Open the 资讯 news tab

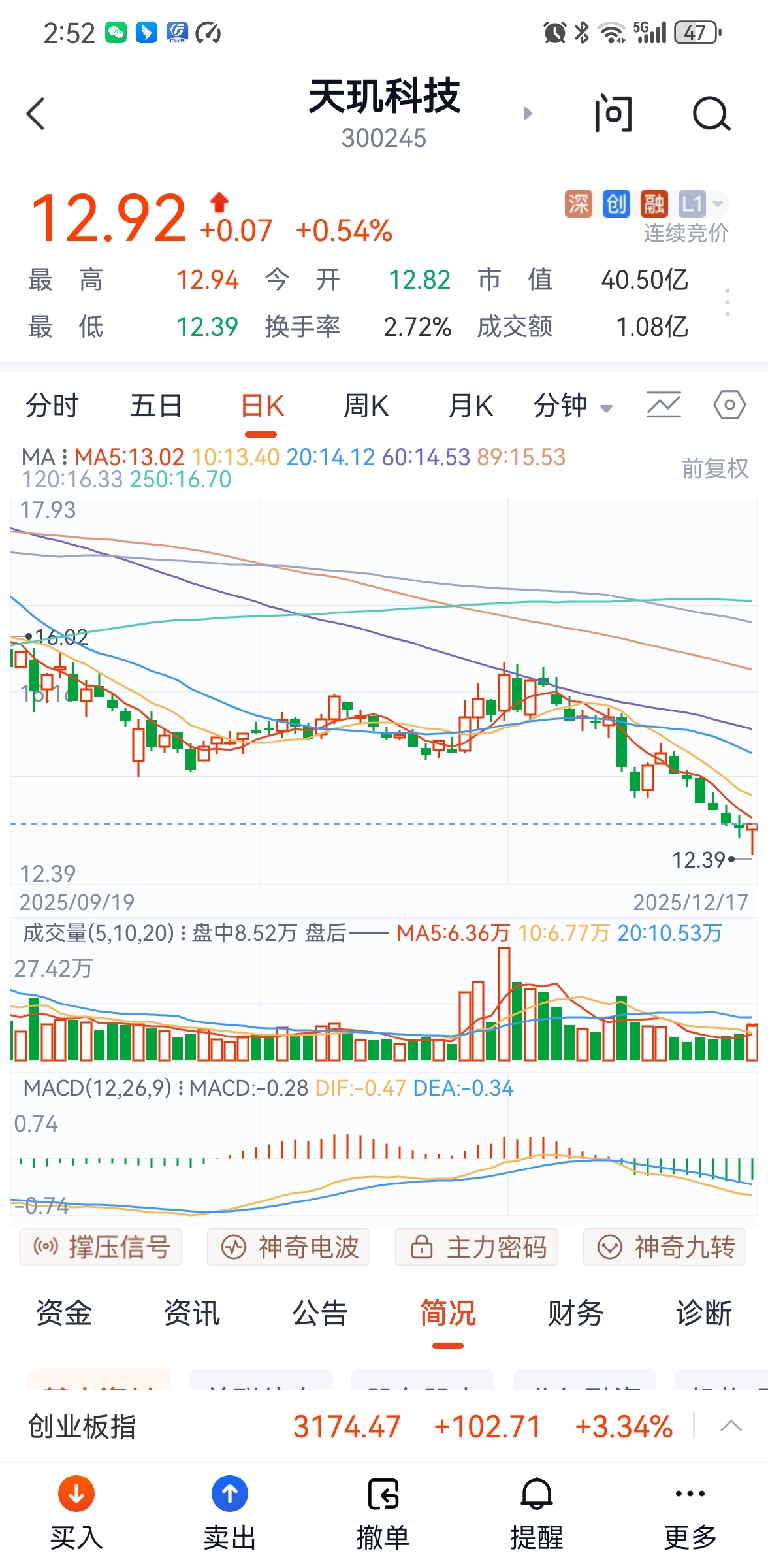click(192, 1313)
